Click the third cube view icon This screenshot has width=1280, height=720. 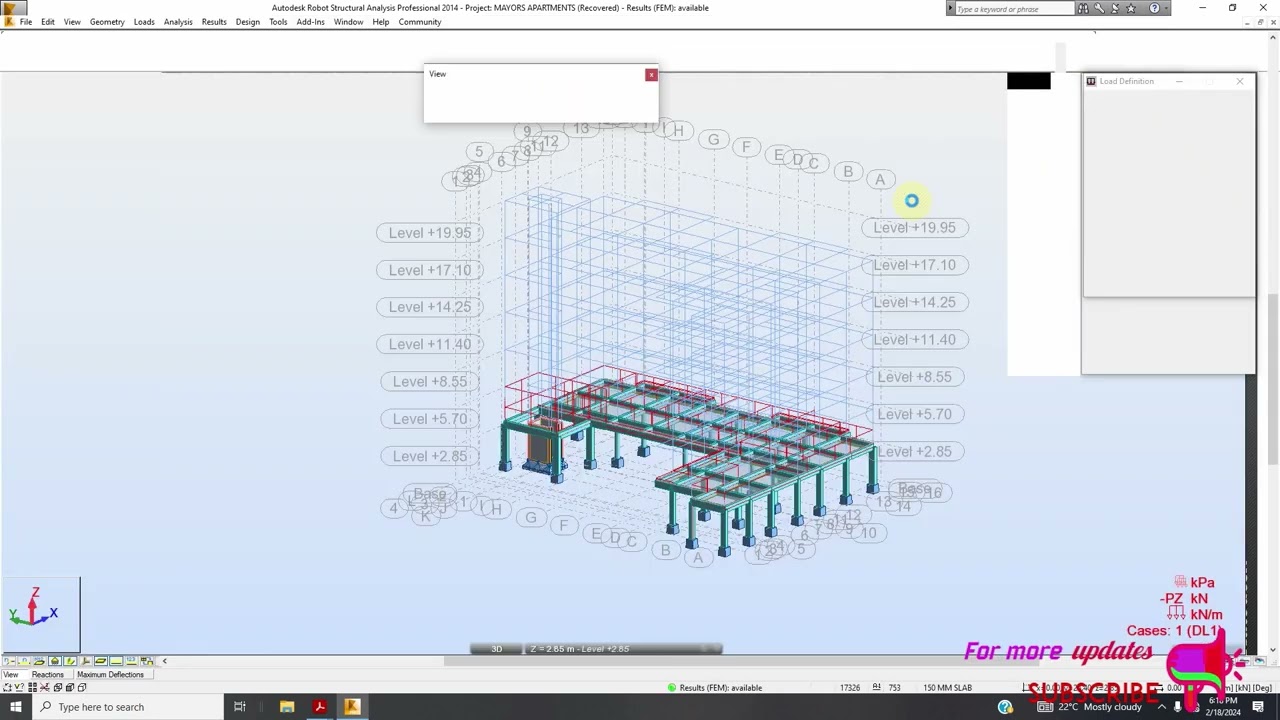point(82,688)
